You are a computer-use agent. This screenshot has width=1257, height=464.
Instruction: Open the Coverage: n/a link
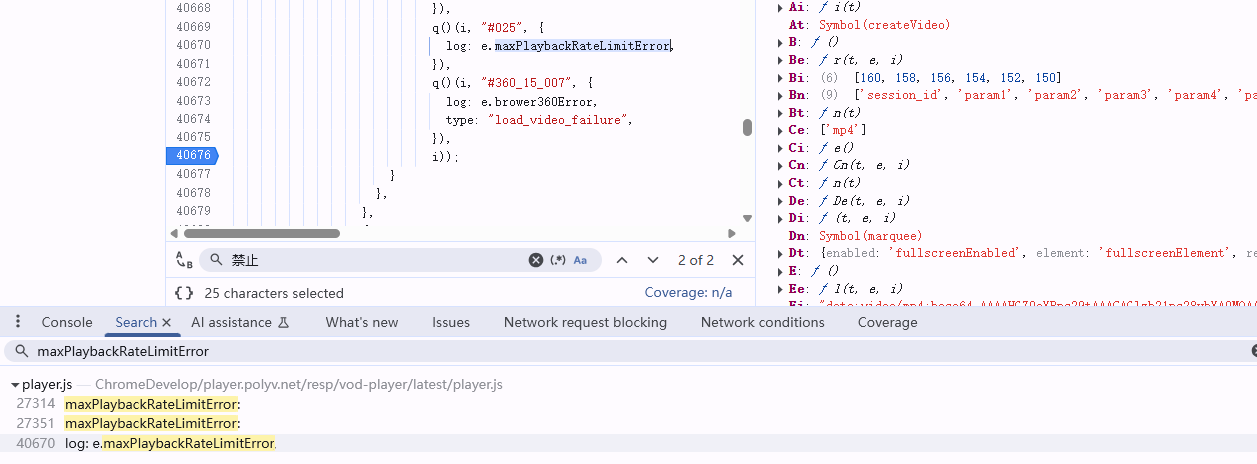[688, 293]
